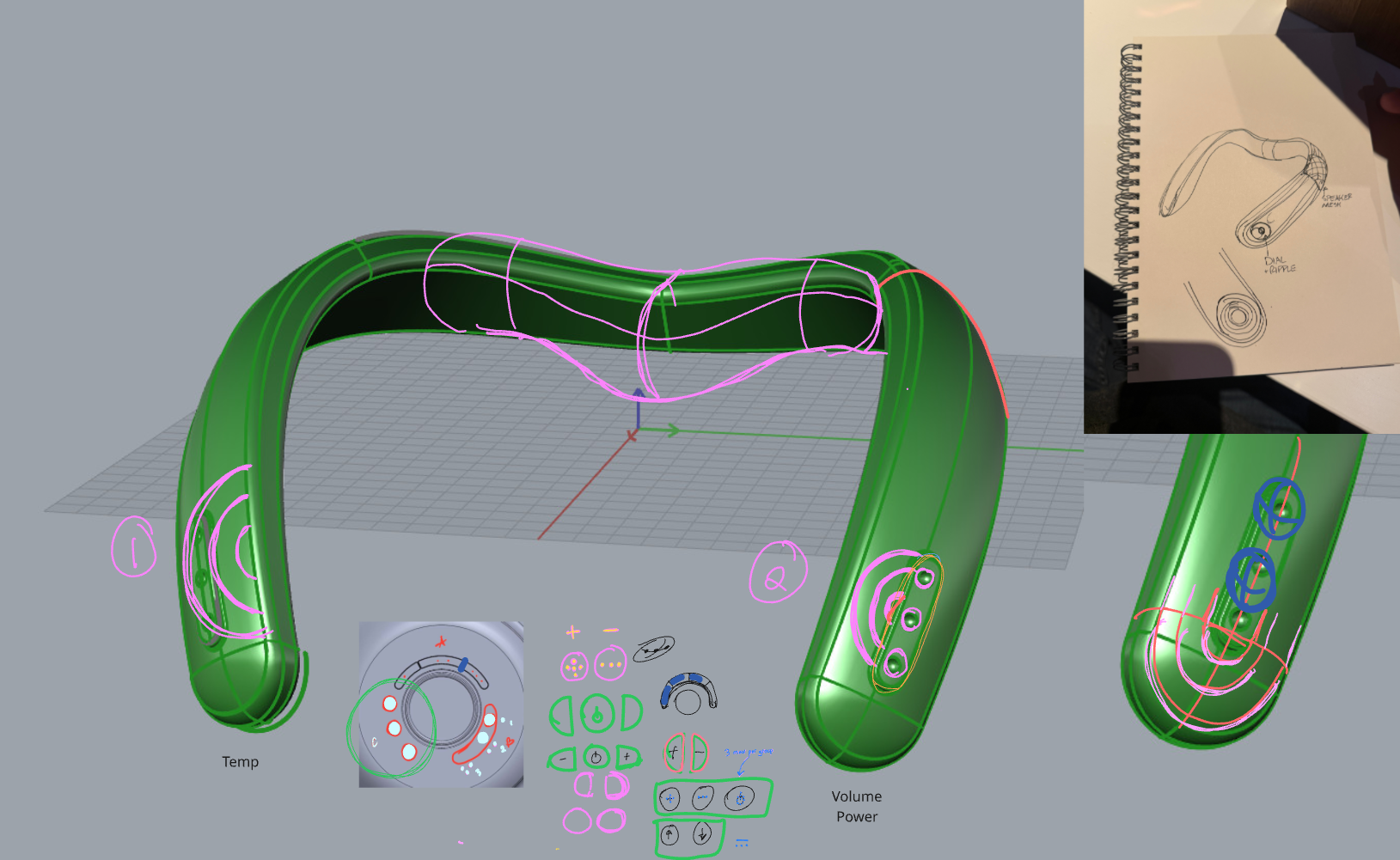The height and width of the screenshot is (860, 1400).
Task: Click the blue note reading 3 mm per group
Action: [749, 752]
